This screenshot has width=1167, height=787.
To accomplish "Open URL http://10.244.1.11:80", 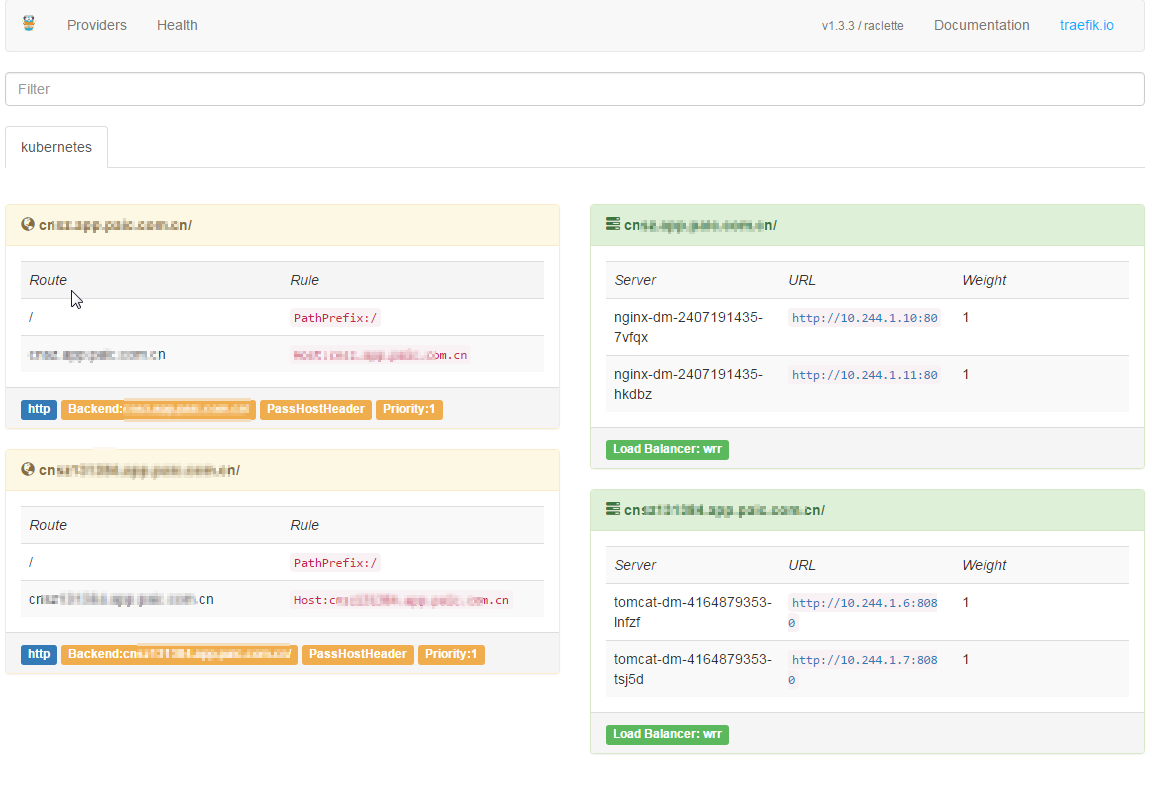I will 865,375.
